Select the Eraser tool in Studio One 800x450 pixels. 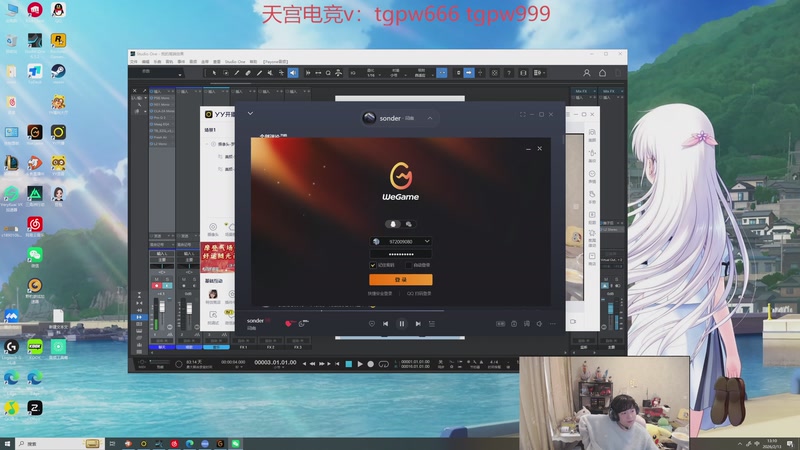click(248, 73)
